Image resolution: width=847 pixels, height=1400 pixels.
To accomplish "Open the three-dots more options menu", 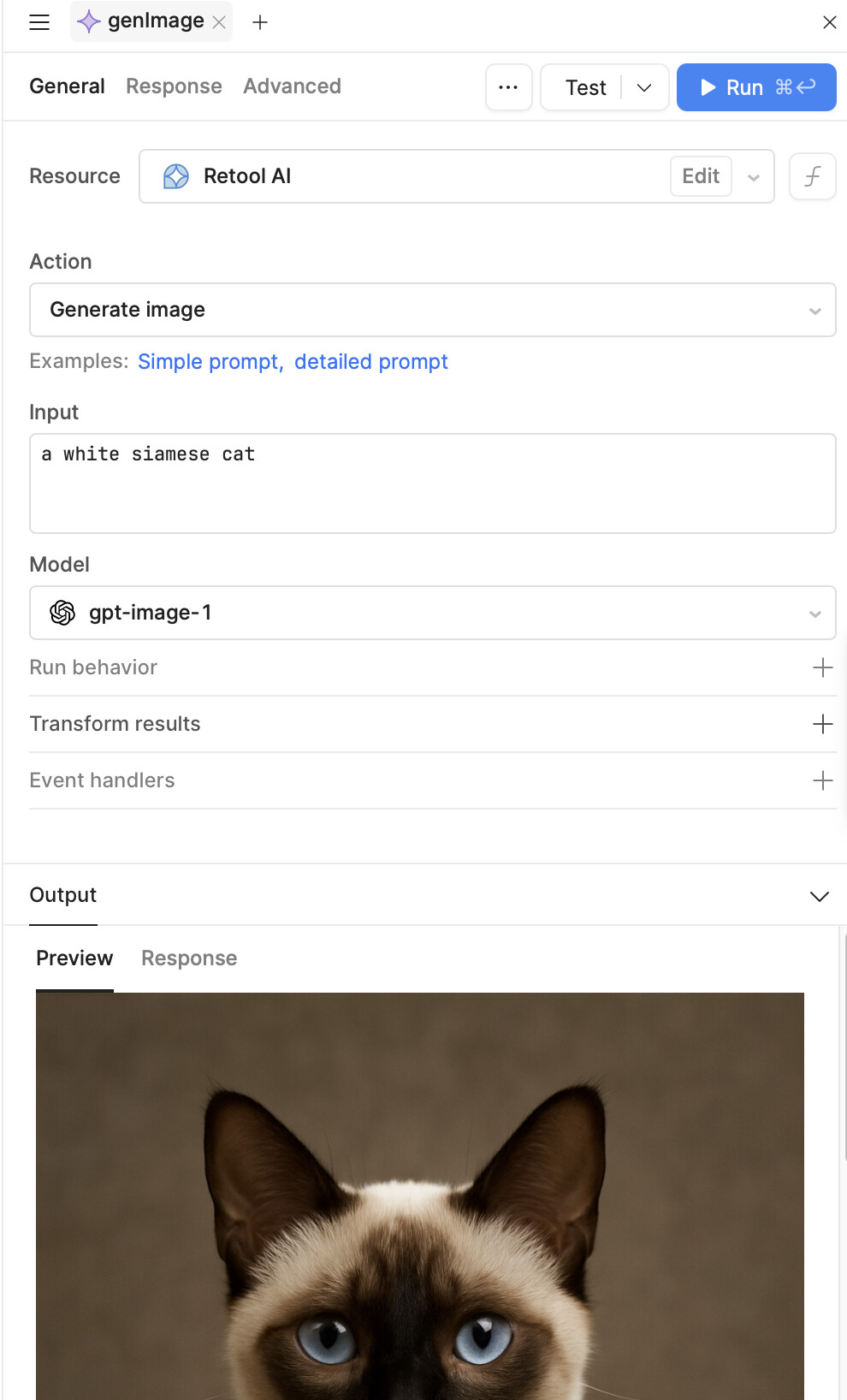I will 508,87.
